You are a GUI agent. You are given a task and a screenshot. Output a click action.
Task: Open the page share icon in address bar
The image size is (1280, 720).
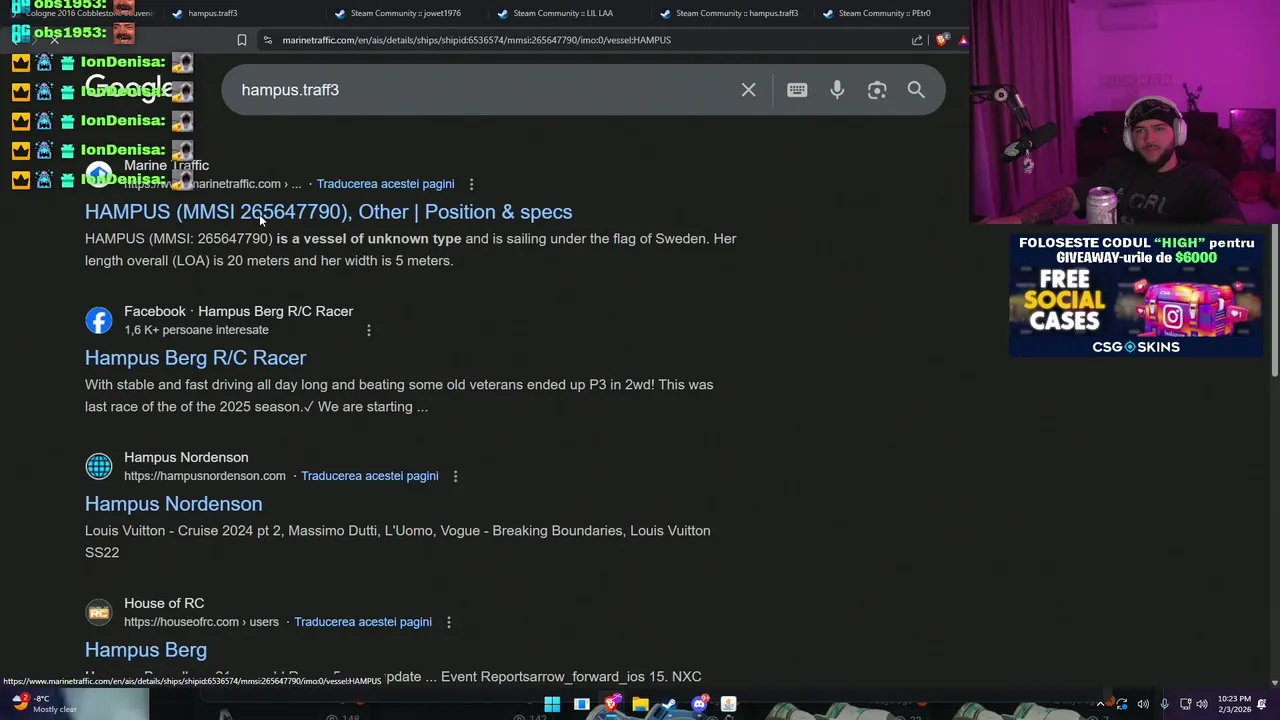pyautogui.click(x=917, y=40)
